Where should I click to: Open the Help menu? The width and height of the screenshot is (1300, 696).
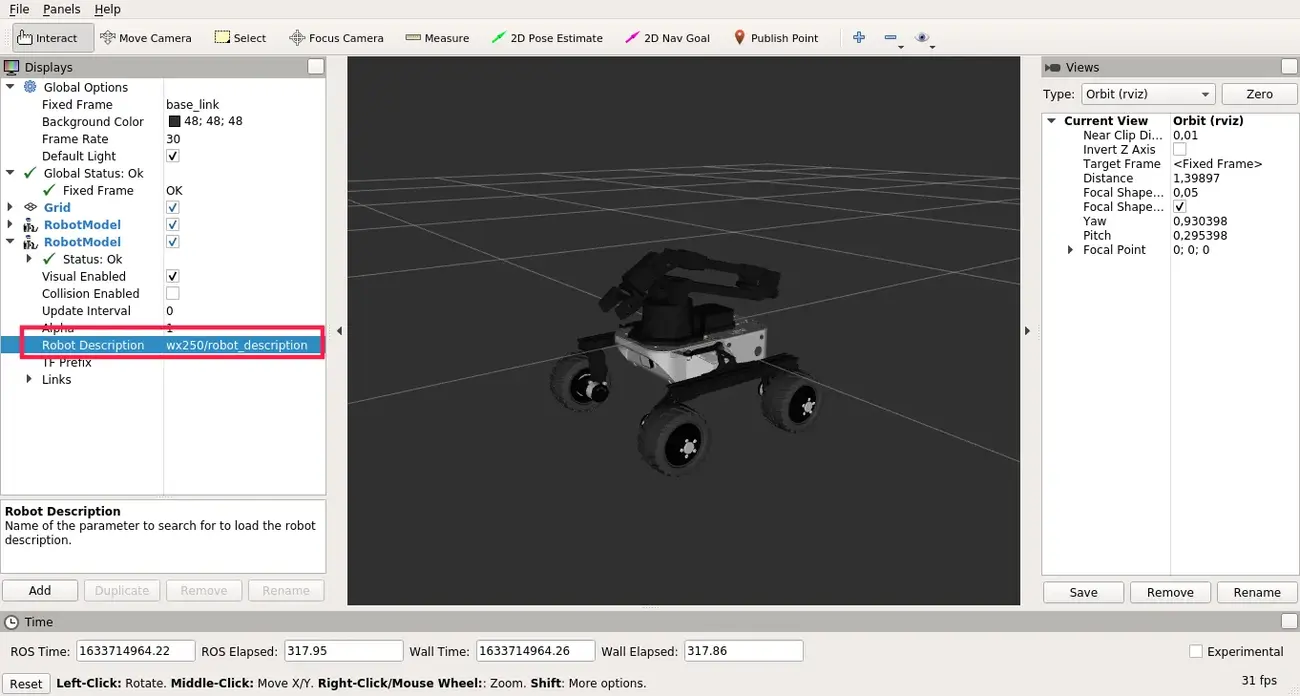tap(107, 9)
